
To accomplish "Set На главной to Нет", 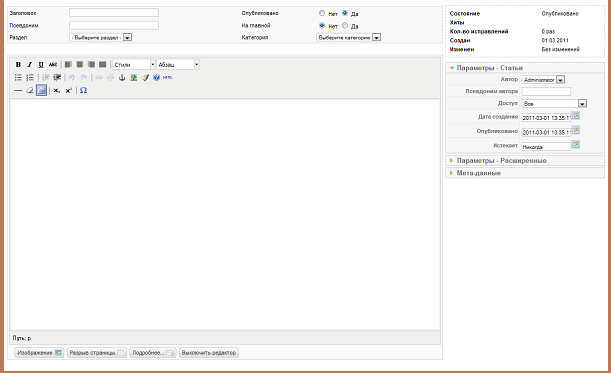I will pyautogui.click(x=322, y=25).
